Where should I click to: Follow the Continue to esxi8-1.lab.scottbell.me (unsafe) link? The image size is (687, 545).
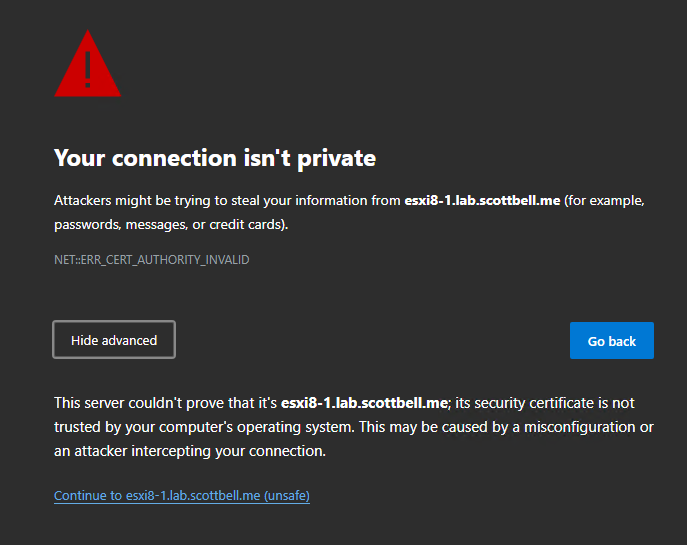click(181, 496)
